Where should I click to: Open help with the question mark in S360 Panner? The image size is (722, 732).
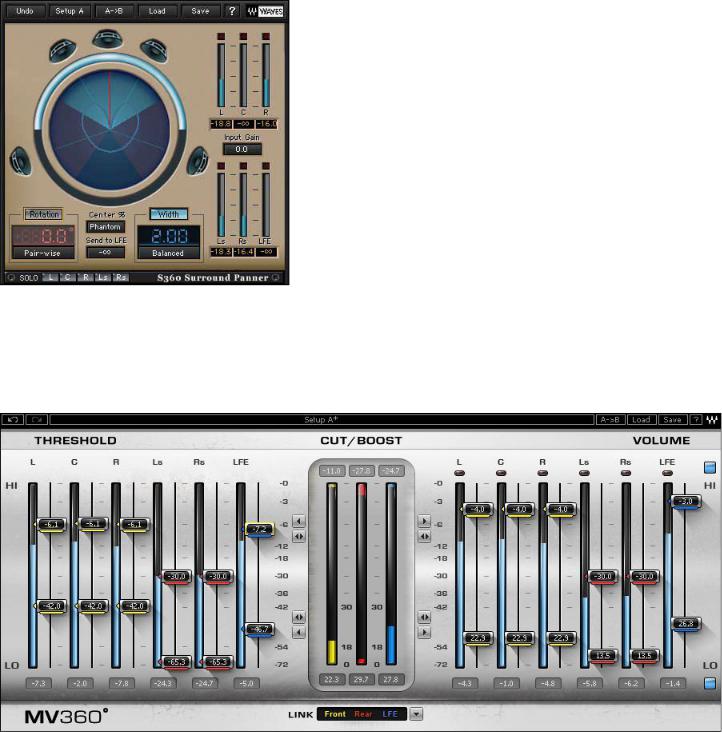(232, 11)
